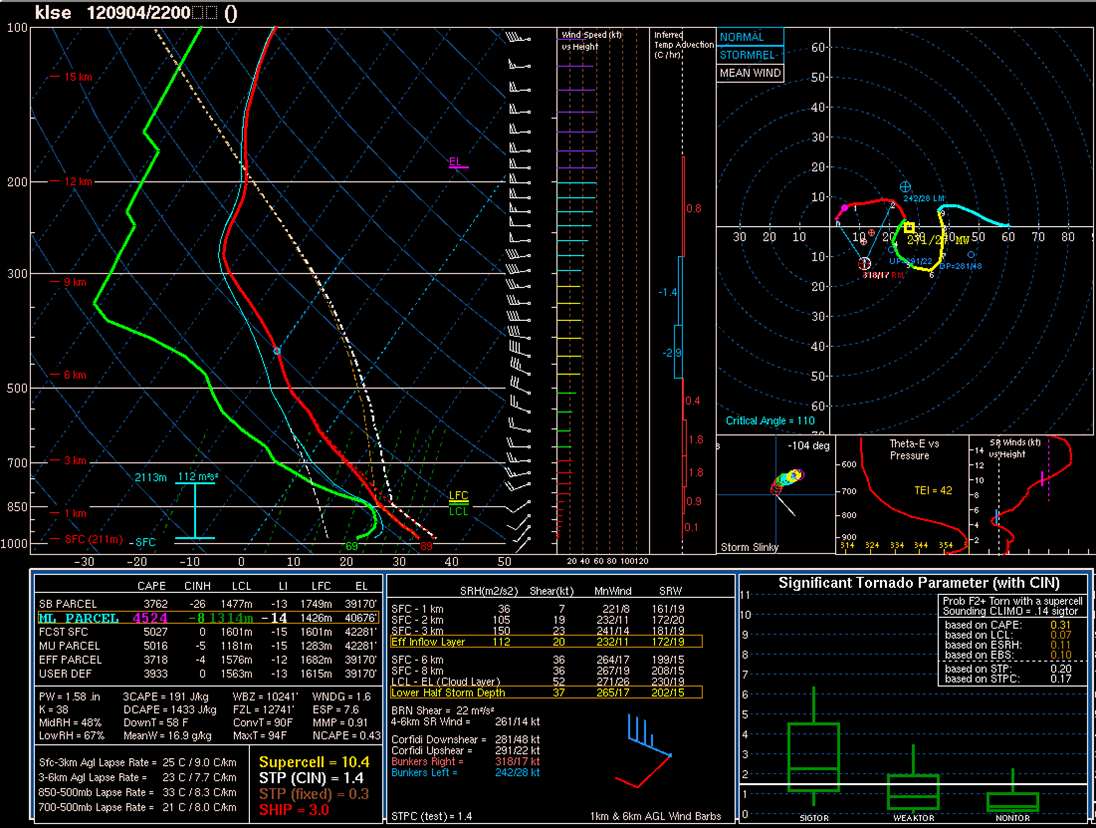Choose the MU PARCEL row
This screenshot has height=828, width=1096.
[208, 646]
